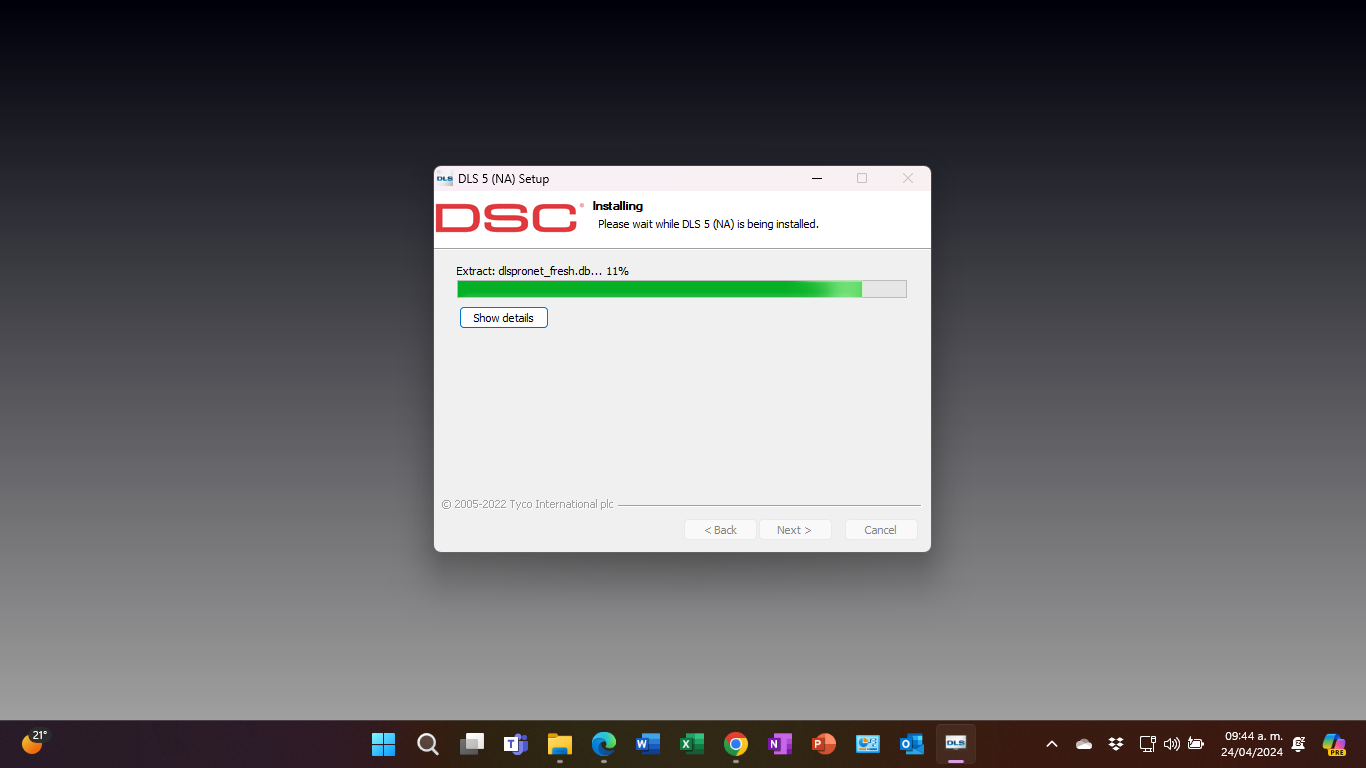Click the "Please wait while DLS 5 (NA)" message
The width and height of the screenshot is (1366, 768).
tap(708, 224)
